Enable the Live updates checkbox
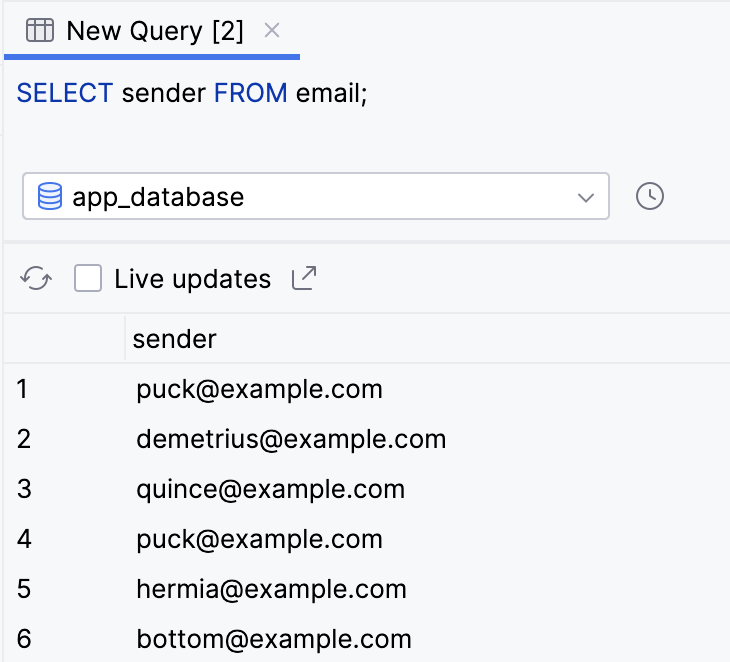This screenshot has width=730, height=662. (x=88, y=279)
